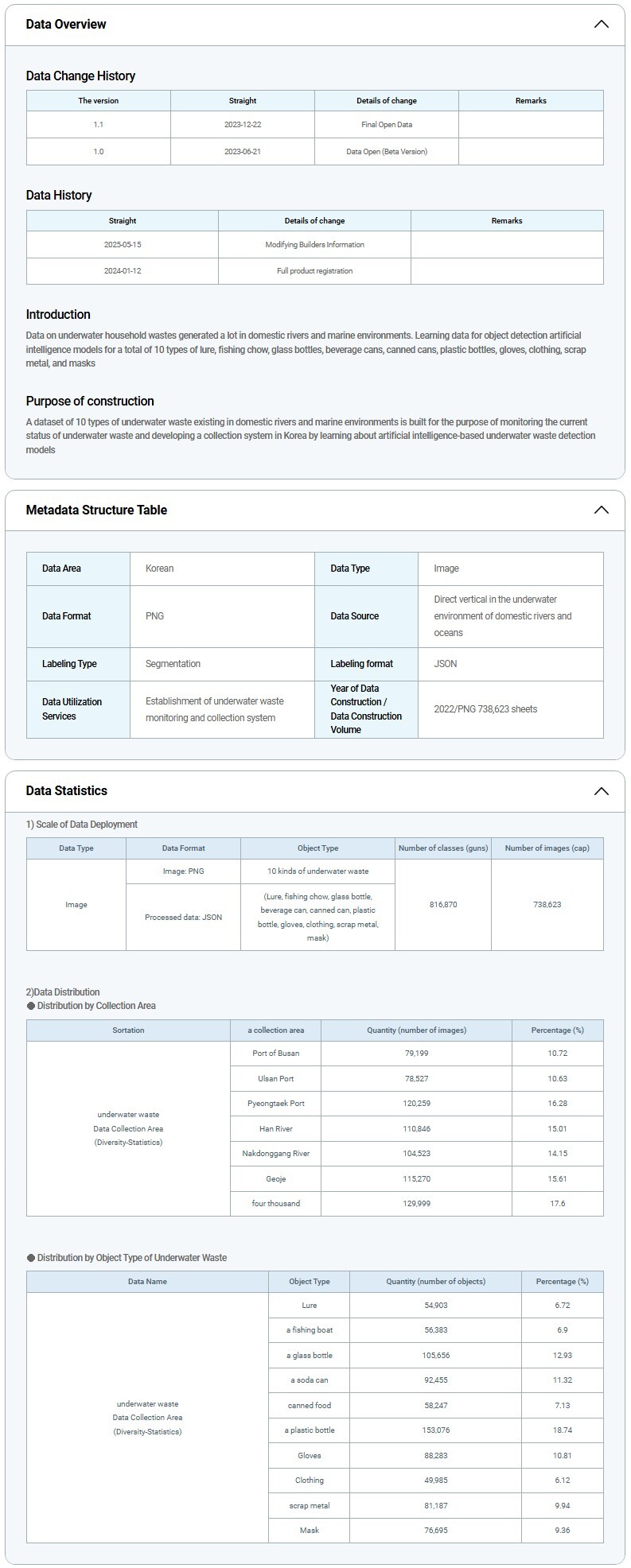The width and height of the screenshot is (631, 1568).
Task: Select the Han River collection area cell
Action: pos(275,1128)
